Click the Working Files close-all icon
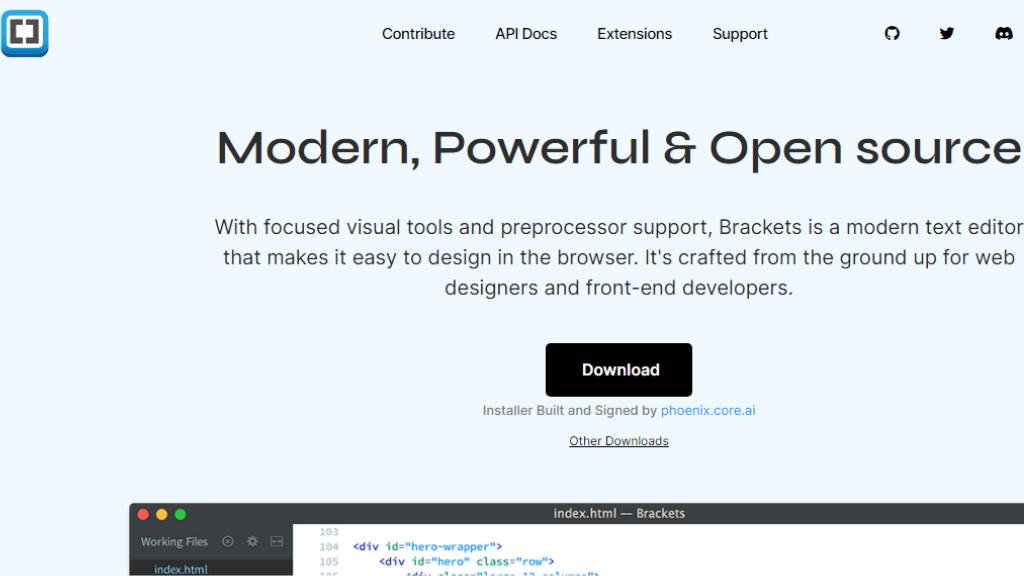 227,541
